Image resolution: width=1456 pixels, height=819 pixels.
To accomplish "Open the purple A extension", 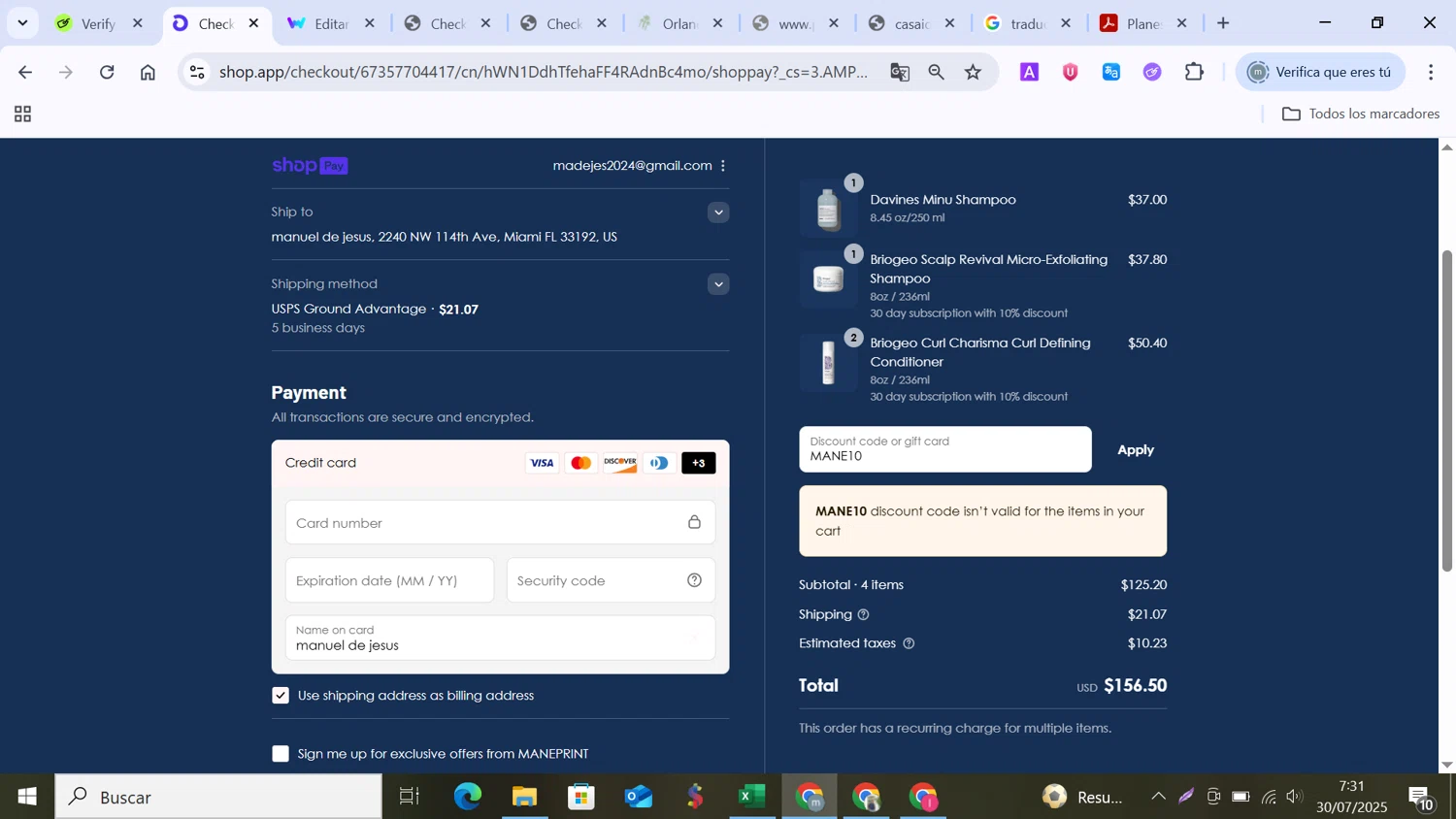I will pos(1029,72).
